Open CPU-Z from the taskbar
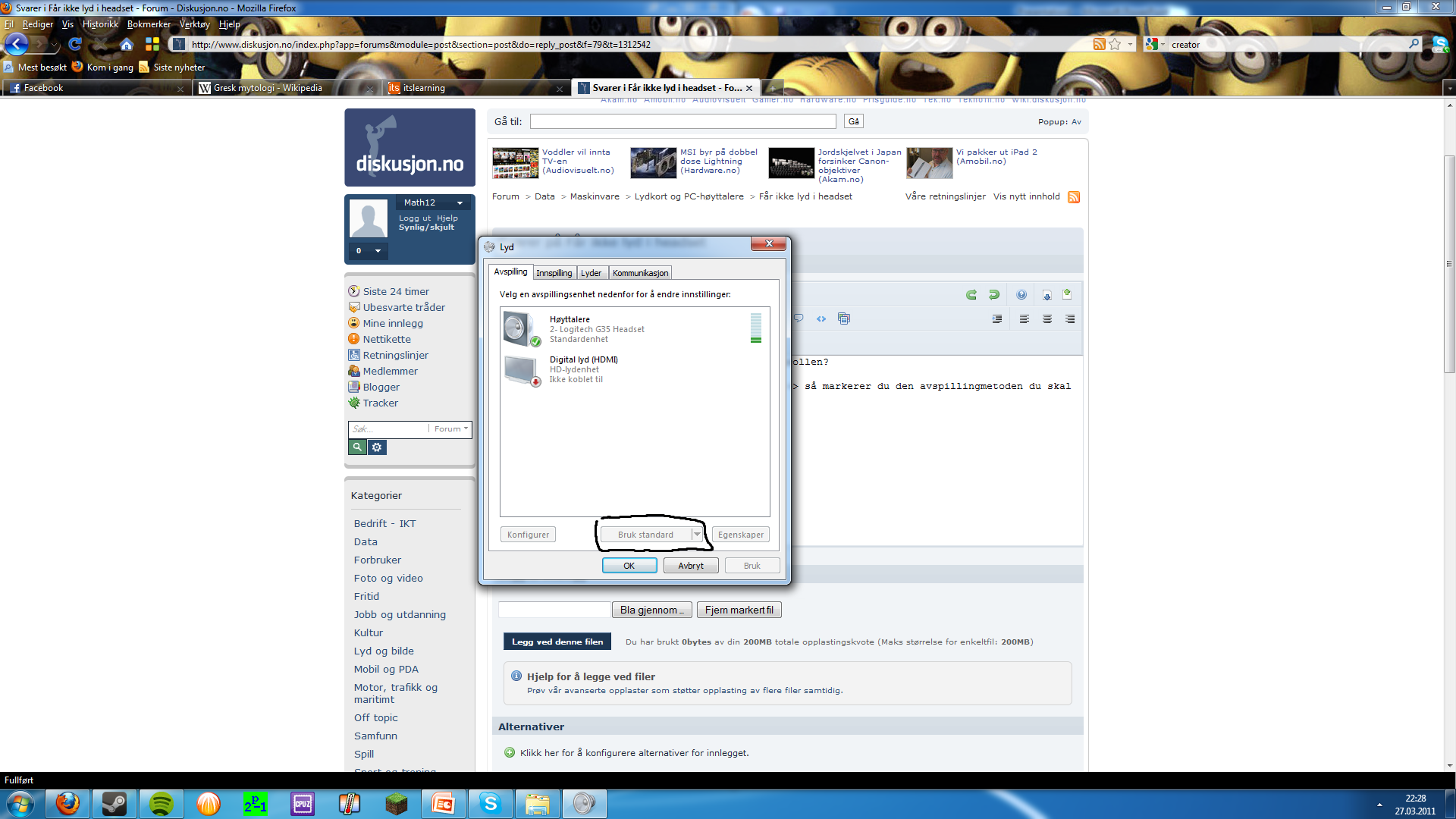This screenshot has height=819, width=1456. pyautogui.click(x=303, y=804)
